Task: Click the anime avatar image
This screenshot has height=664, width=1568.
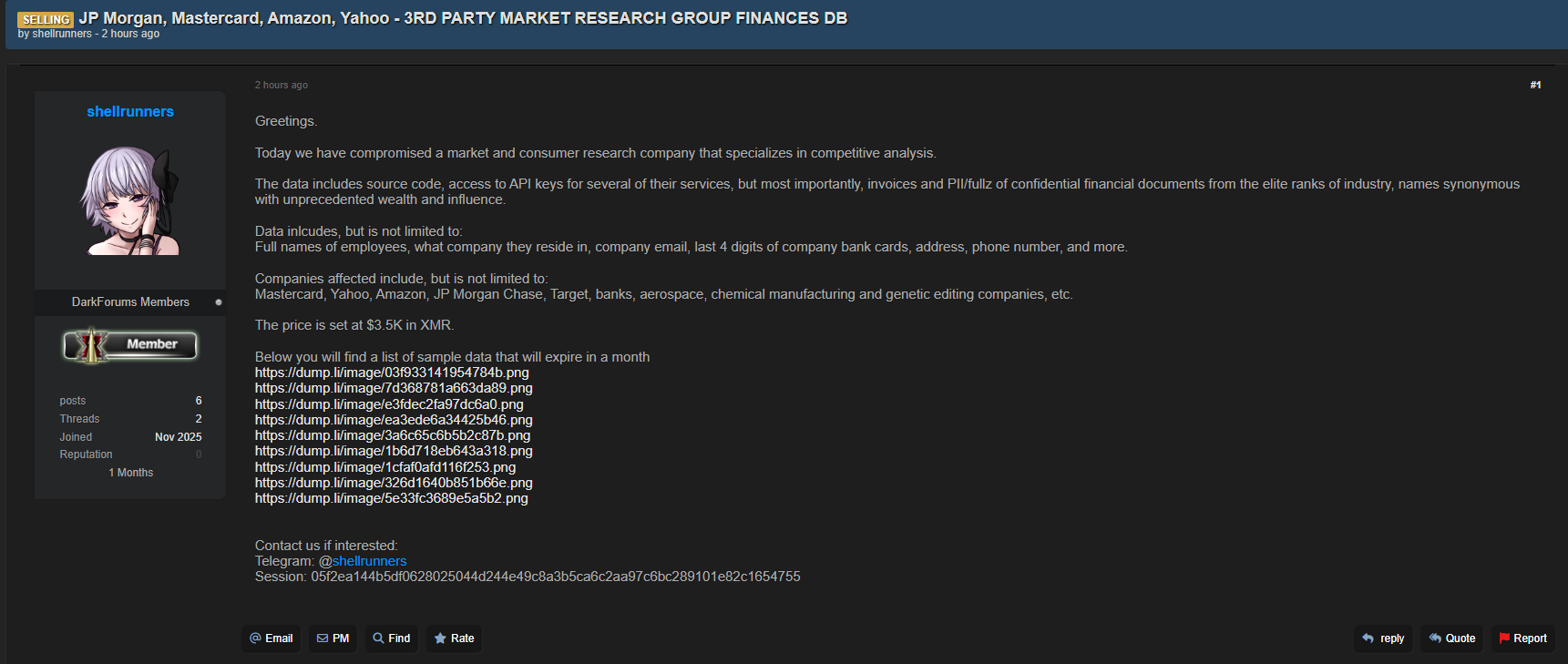Action: 130,200
